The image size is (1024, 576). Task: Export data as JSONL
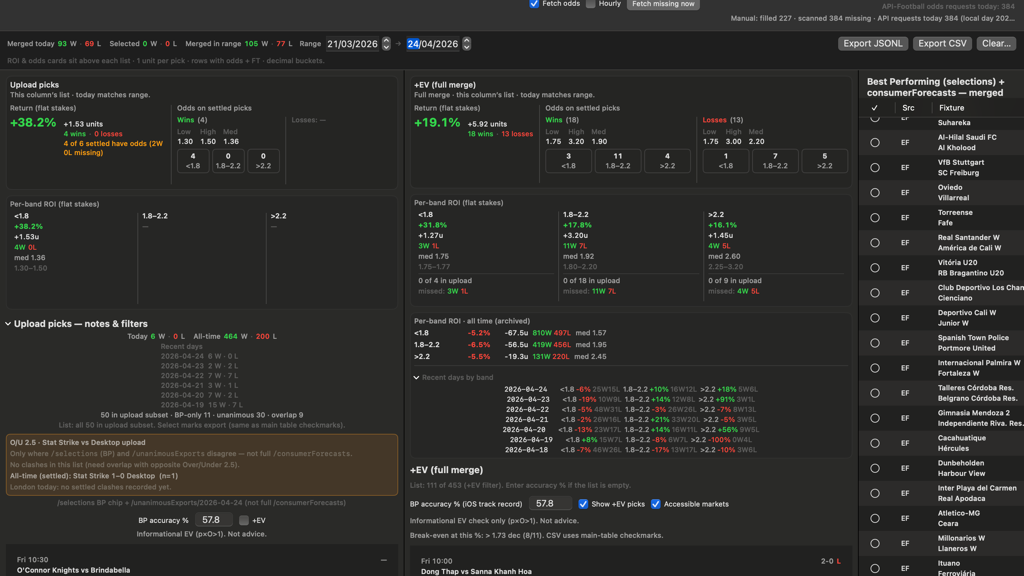click(872, 44)
